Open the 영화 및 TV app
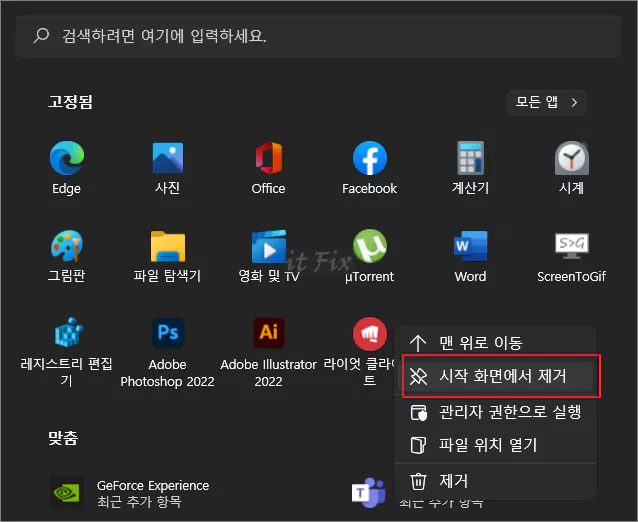Image resolution: width=638 pixels, height=522 pixels. (269, 256)
